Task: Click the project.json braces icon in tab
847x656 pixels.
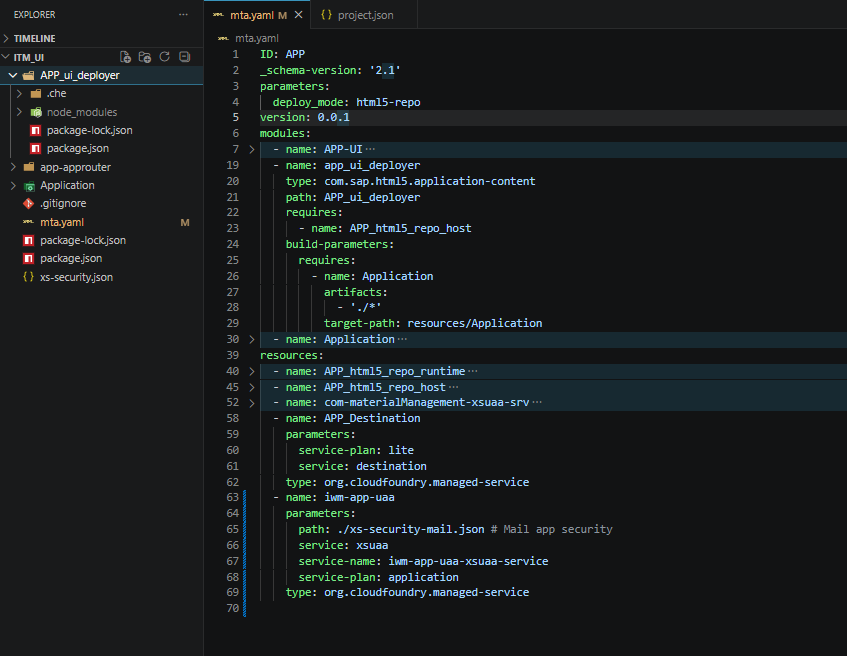Action: click(326, 15)
